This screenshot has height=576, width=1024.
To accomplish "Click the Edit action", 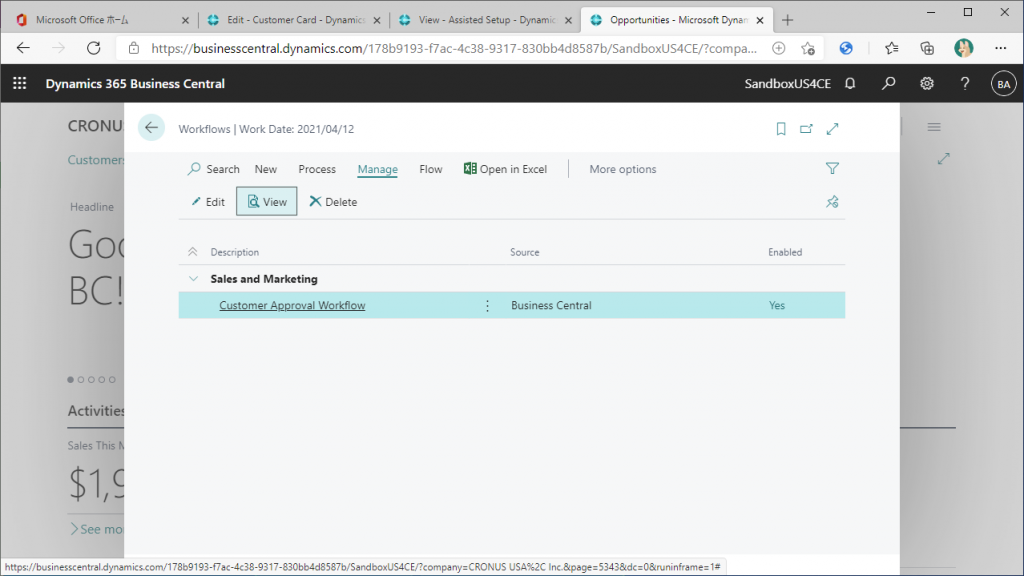I will 208,202.
